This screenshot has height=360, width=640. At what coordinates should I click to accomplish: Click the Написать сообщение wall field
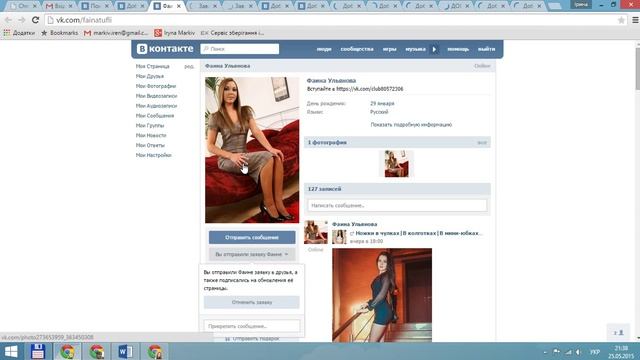397,205
